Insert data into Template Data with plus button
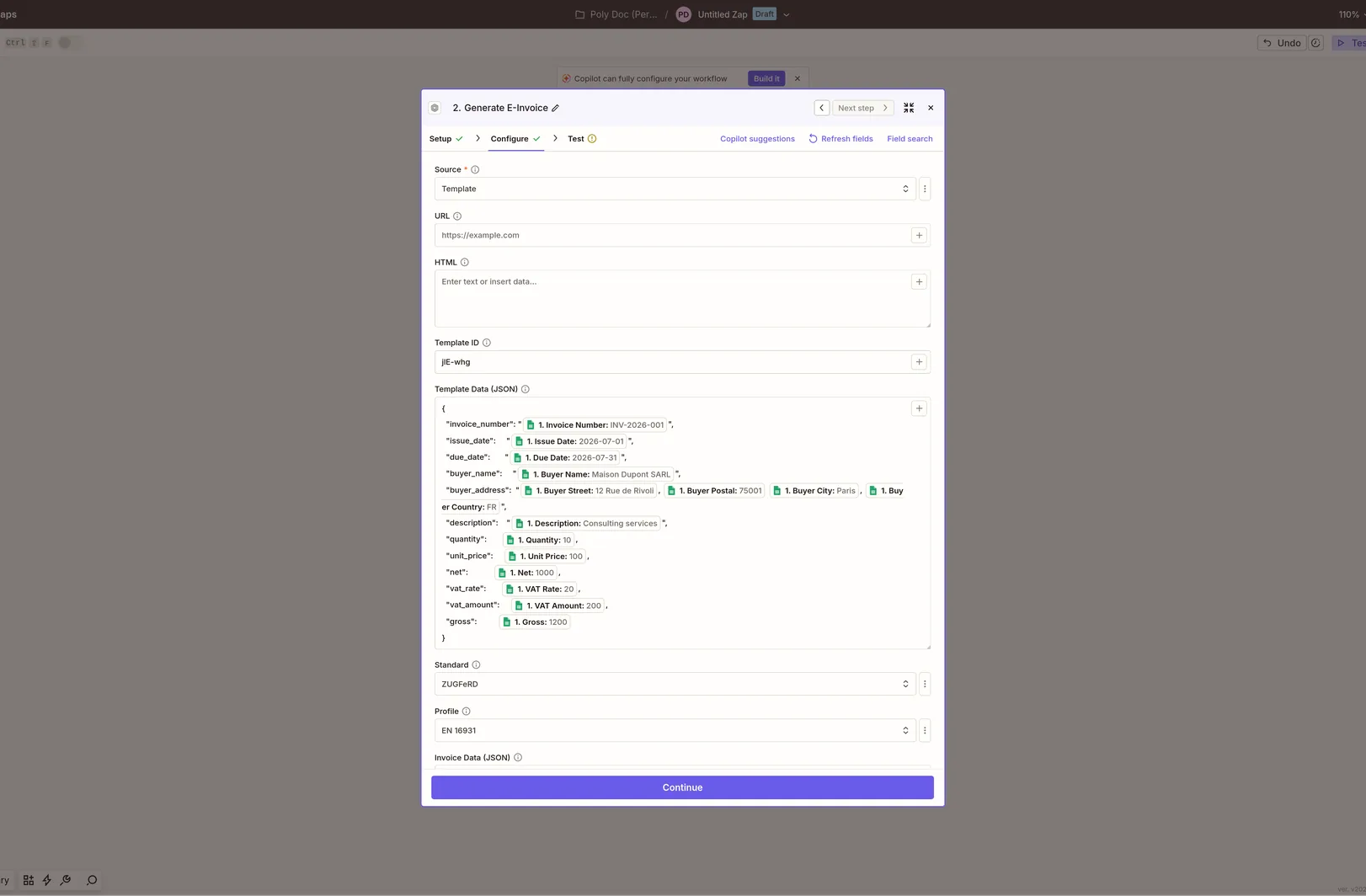 tap(919, 408)
